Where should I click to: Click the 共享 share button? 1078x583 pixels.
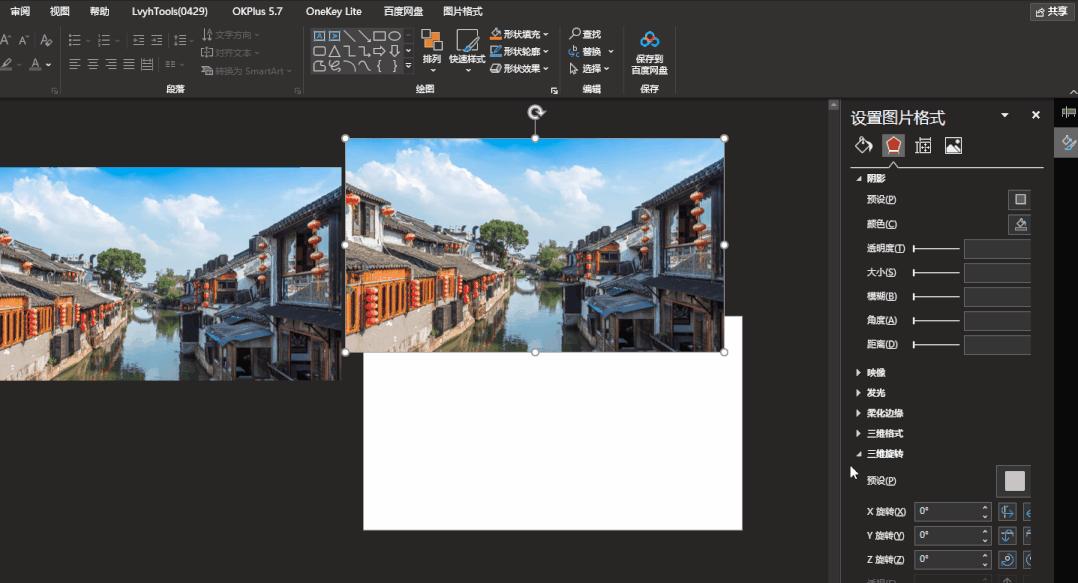(x=1051, y=11)
